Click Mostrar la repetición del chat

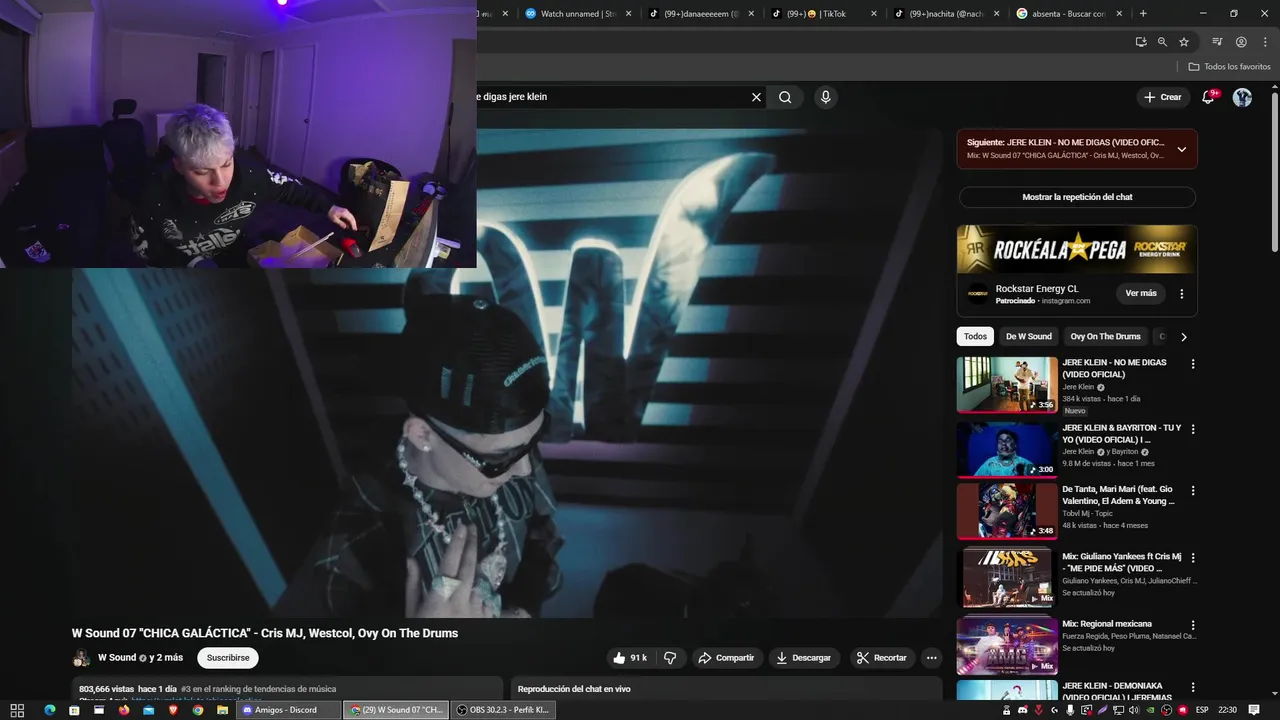[1077, 197]
